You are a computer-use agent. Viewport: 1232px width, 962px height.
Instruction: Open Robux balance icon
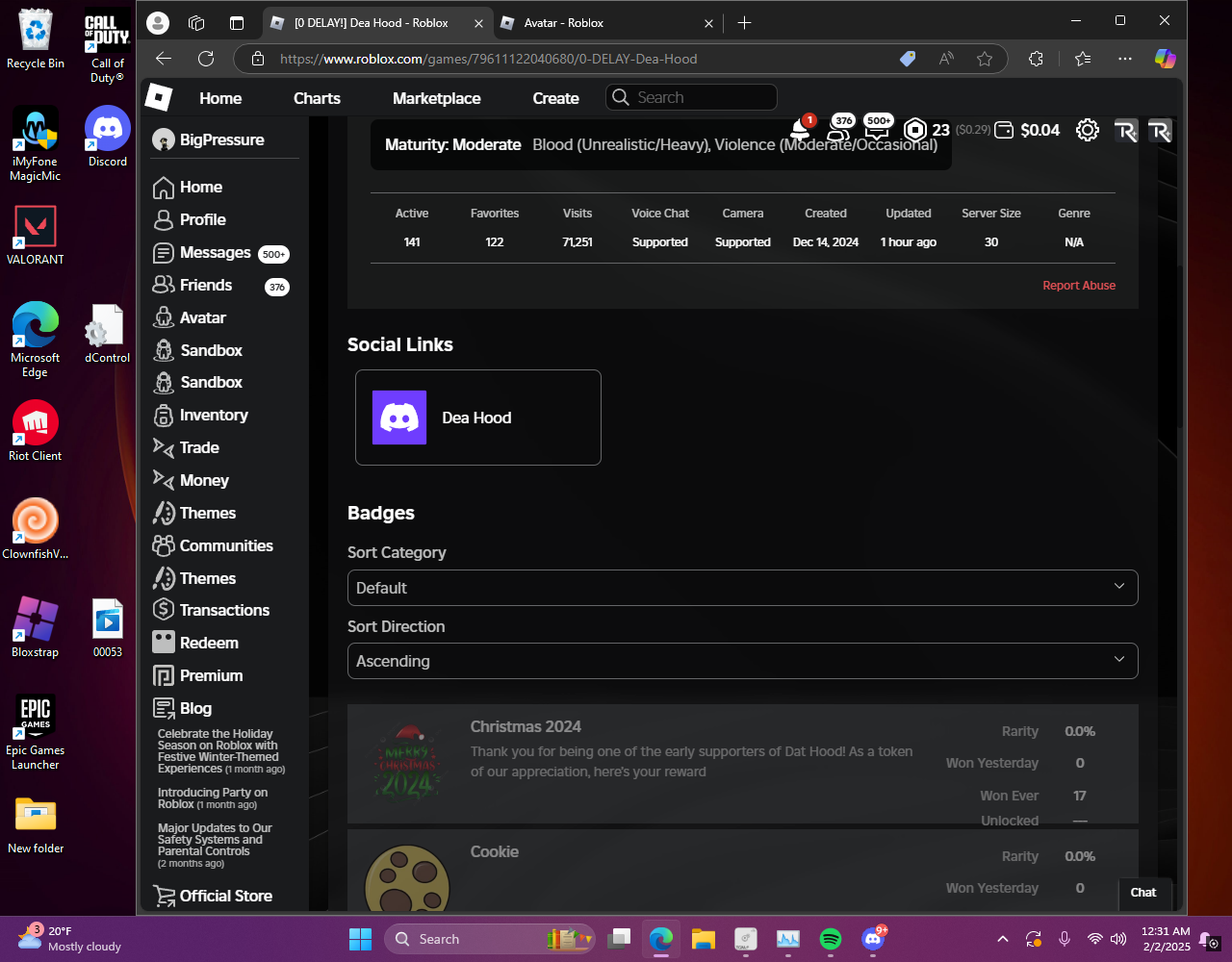coord(915,130)
